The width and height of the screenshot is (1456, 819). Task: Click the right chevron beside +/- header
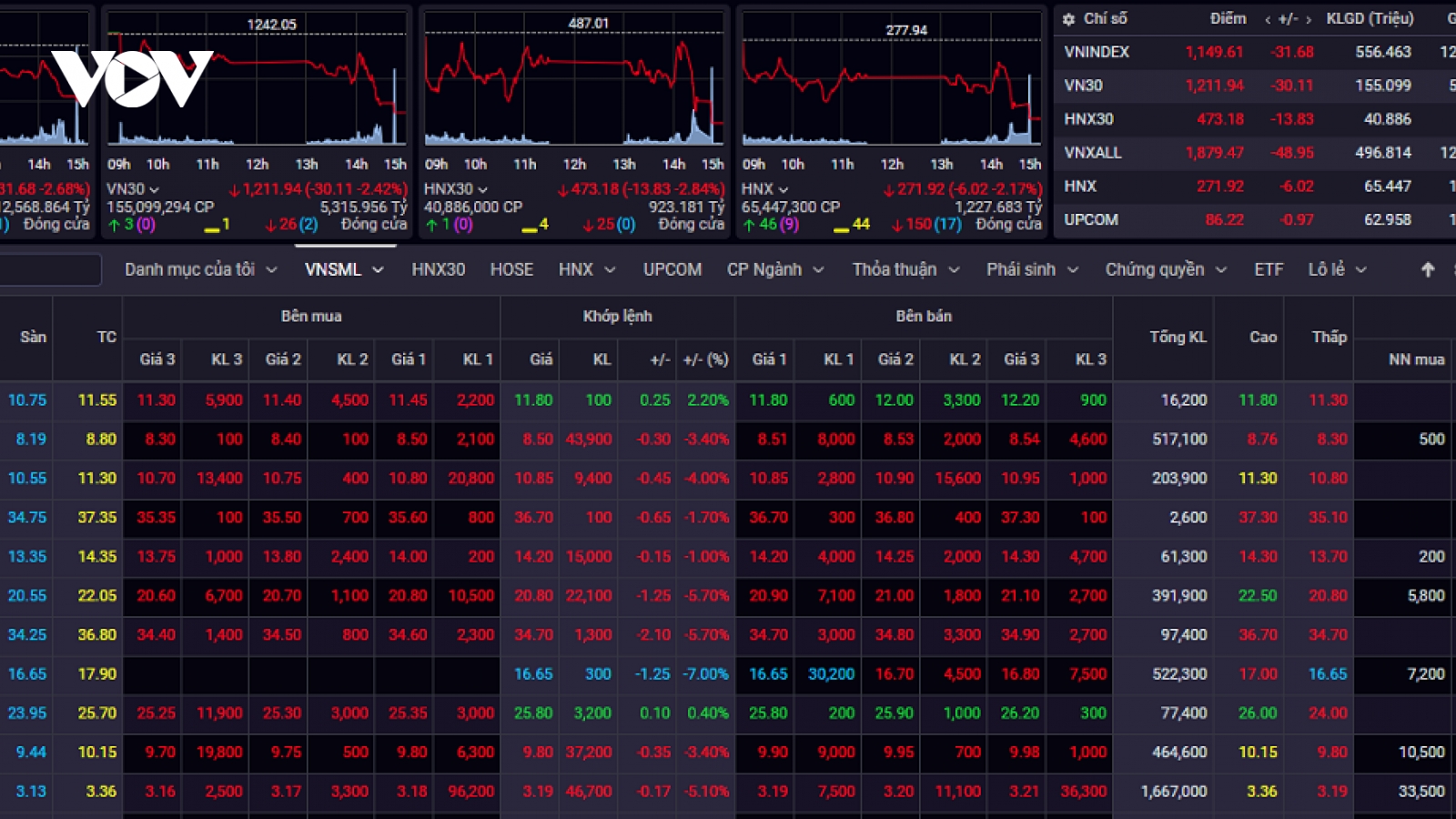(1309, 19)
